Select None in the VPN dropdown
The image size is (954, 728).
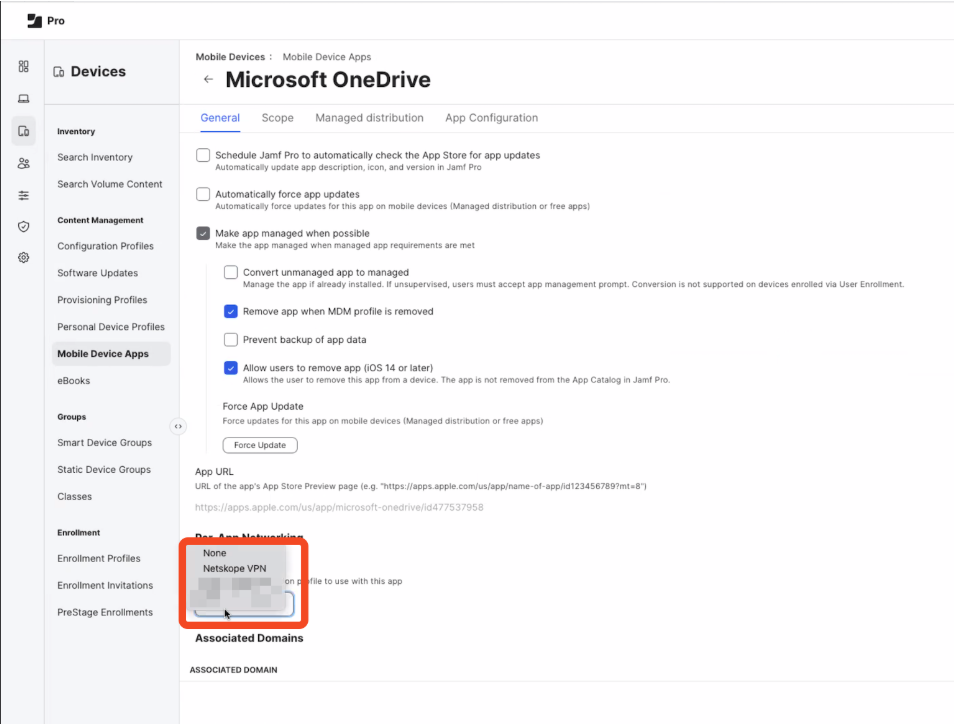click(215, 553)
